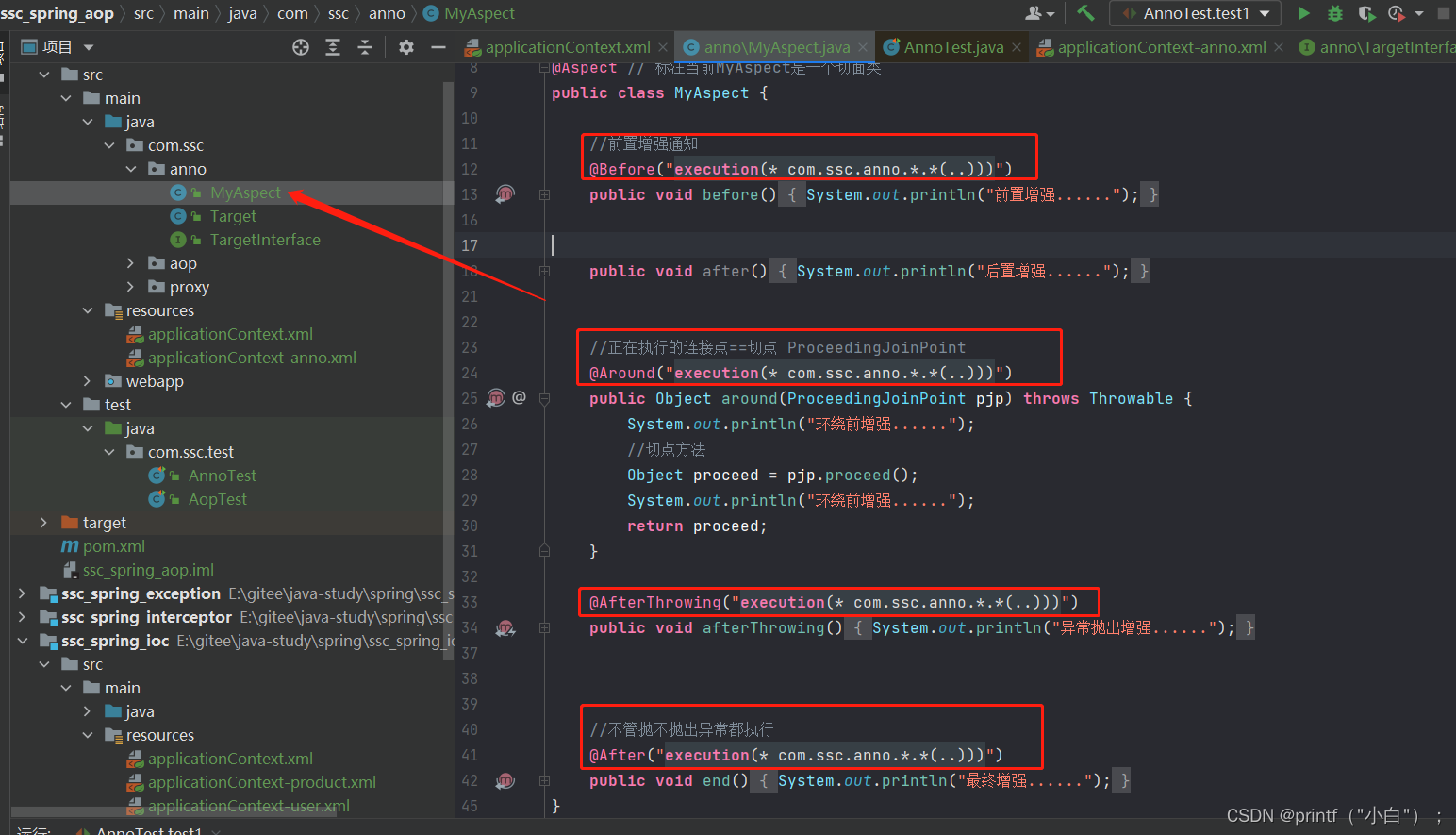Switch to the applicationContext.xml tab

coord(567,47)
